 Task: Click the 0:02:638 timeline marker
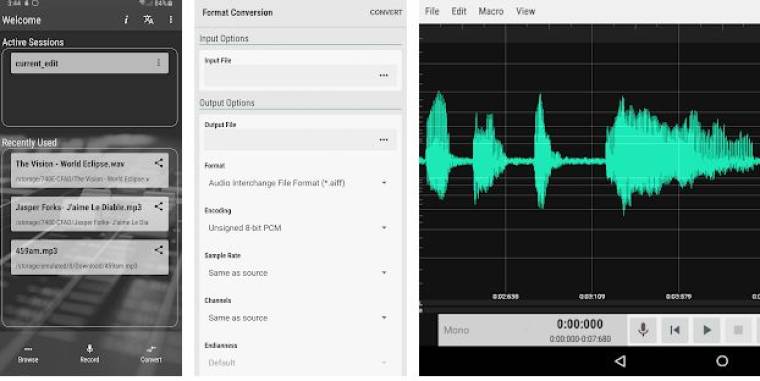pyautogui.click(x=506, y=296)
